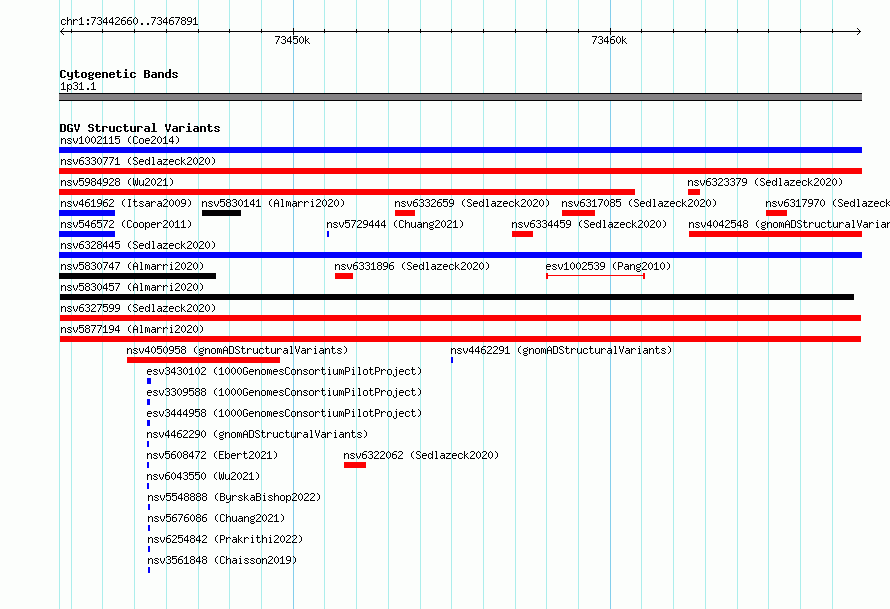This screenshot has width=890, height=609.
Task: Open the nsv6330771 (Sedlazeck2020) label
Action: pyautogui.click(x=138, y=161)
